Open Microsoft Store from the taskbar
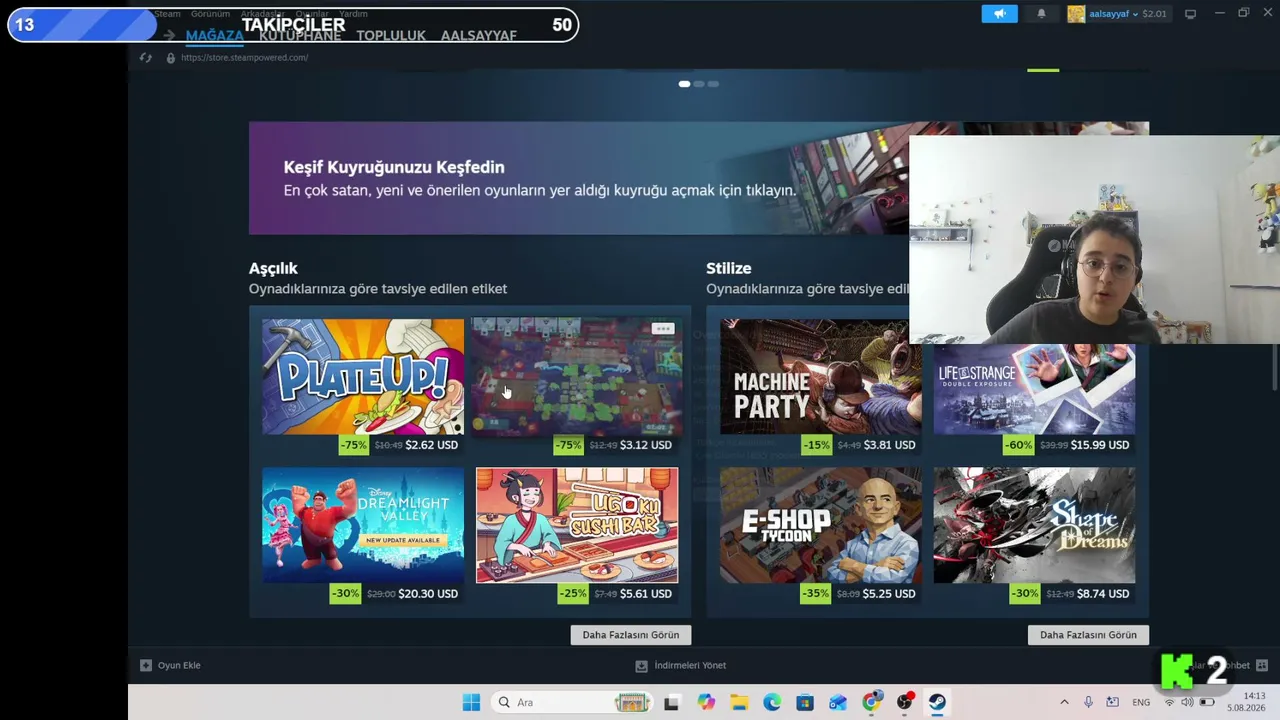This screenshot has height=720, width=1280. 805,702
